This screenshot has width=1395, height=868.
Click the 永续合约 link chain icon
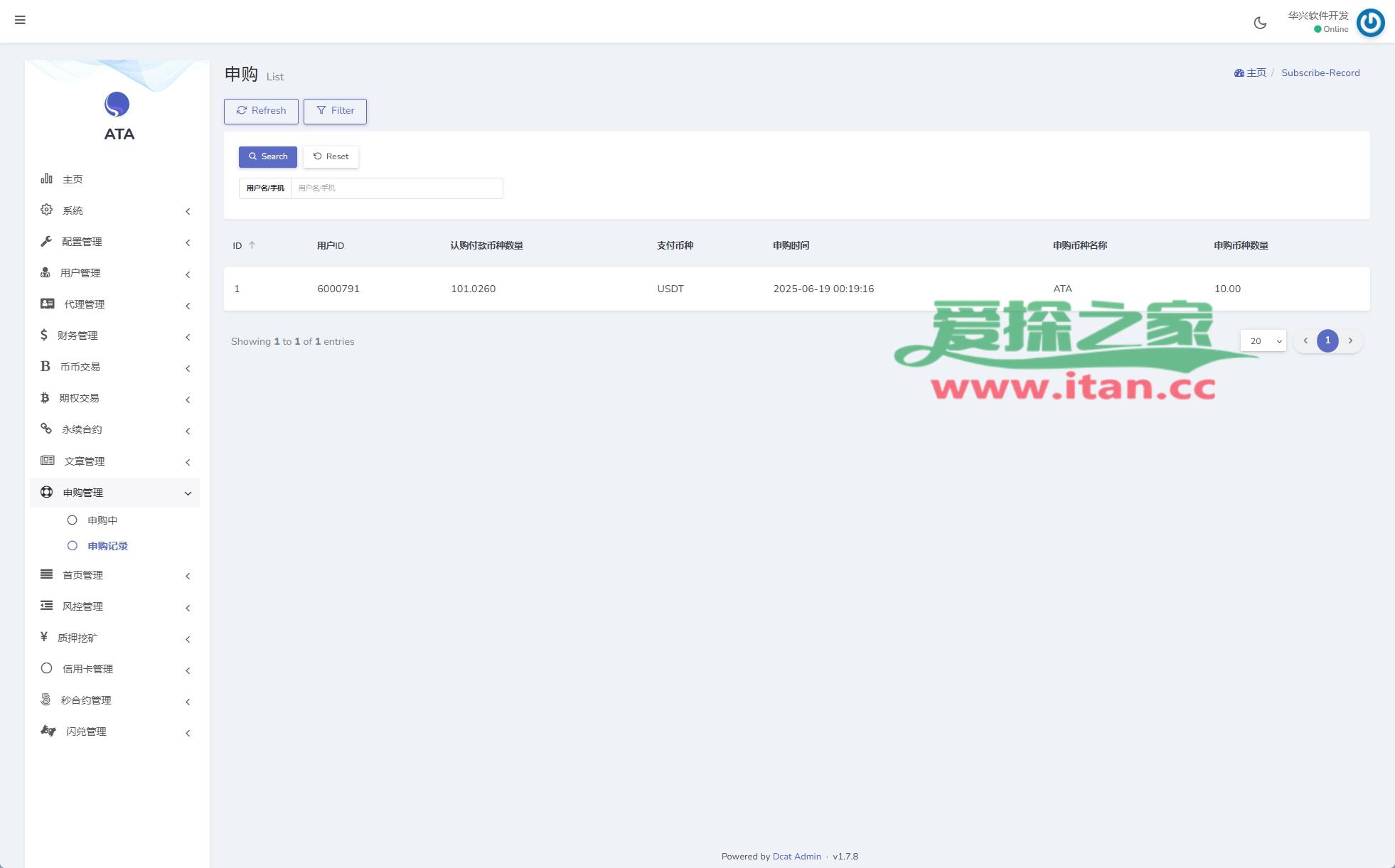(46, 429)
